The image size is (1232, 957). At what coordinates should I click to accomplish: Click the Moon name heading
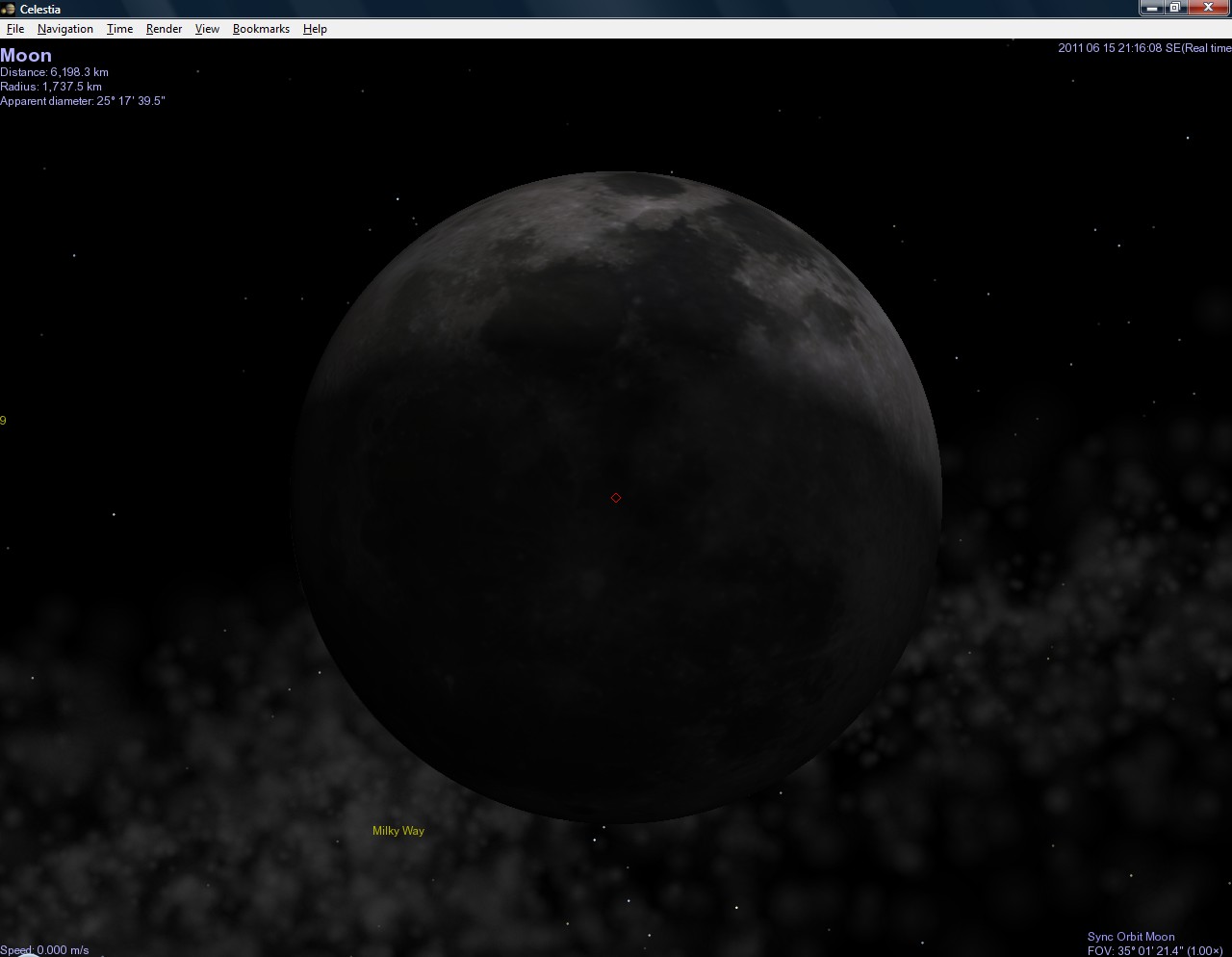[26, 56]
